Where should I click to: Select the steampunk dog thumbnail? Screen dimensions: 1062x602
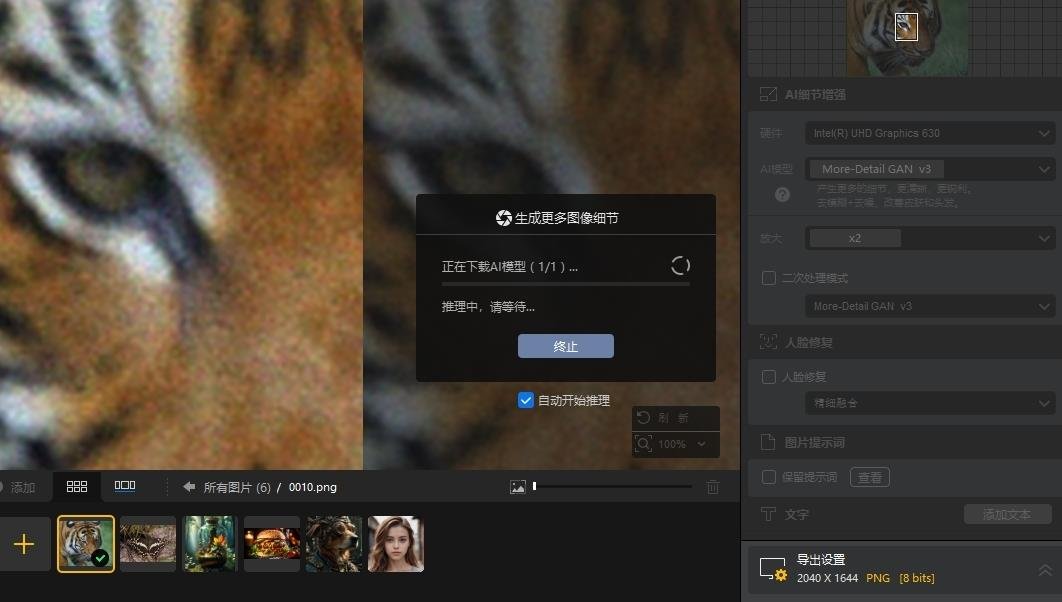pyautogui.click(x=334, y=544)
